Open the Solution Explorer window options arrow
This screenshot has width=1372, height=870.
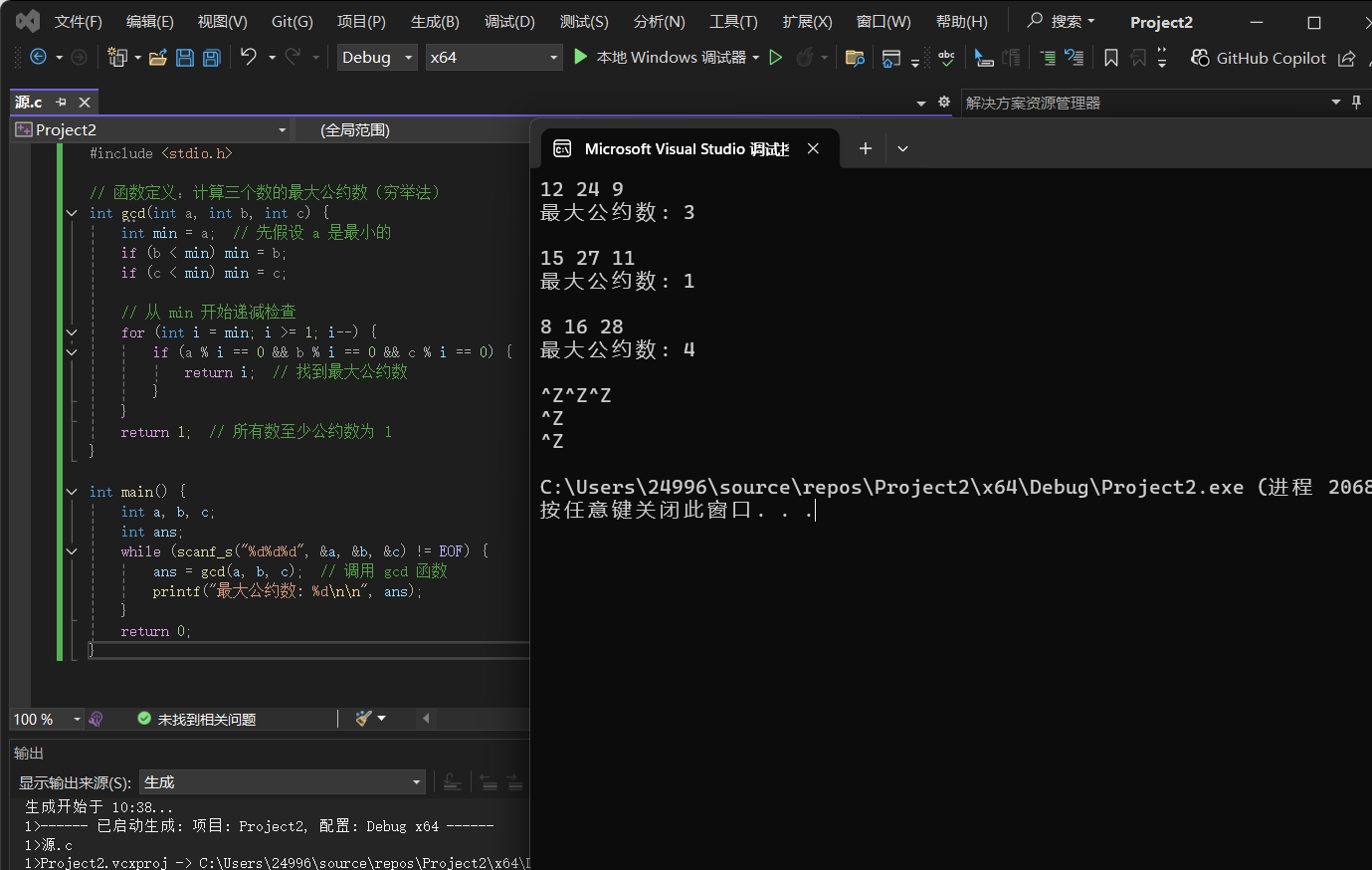click(x=1336, y=102)
